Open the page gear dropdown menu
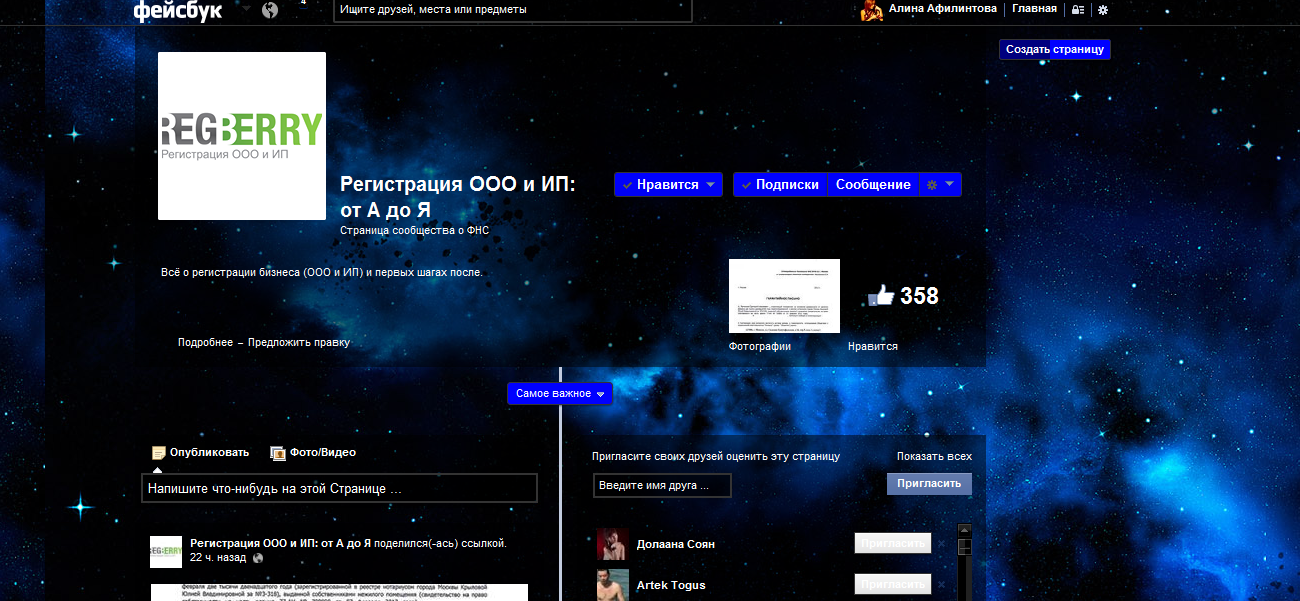Screen dimensions: 1300x601 (940, 185)
